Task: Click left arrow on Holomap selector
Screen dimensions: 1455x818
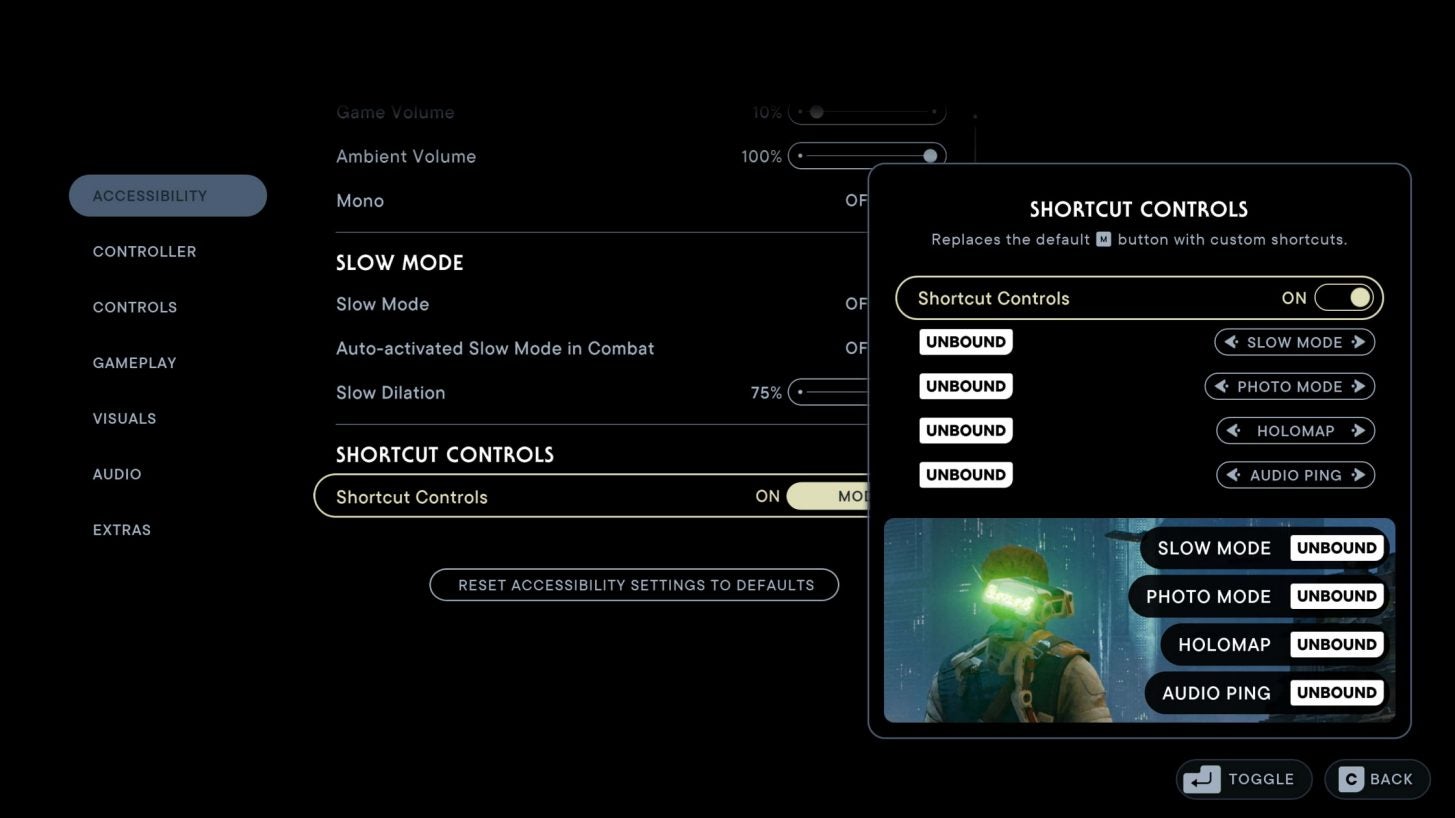Action: coord(1233,431)
